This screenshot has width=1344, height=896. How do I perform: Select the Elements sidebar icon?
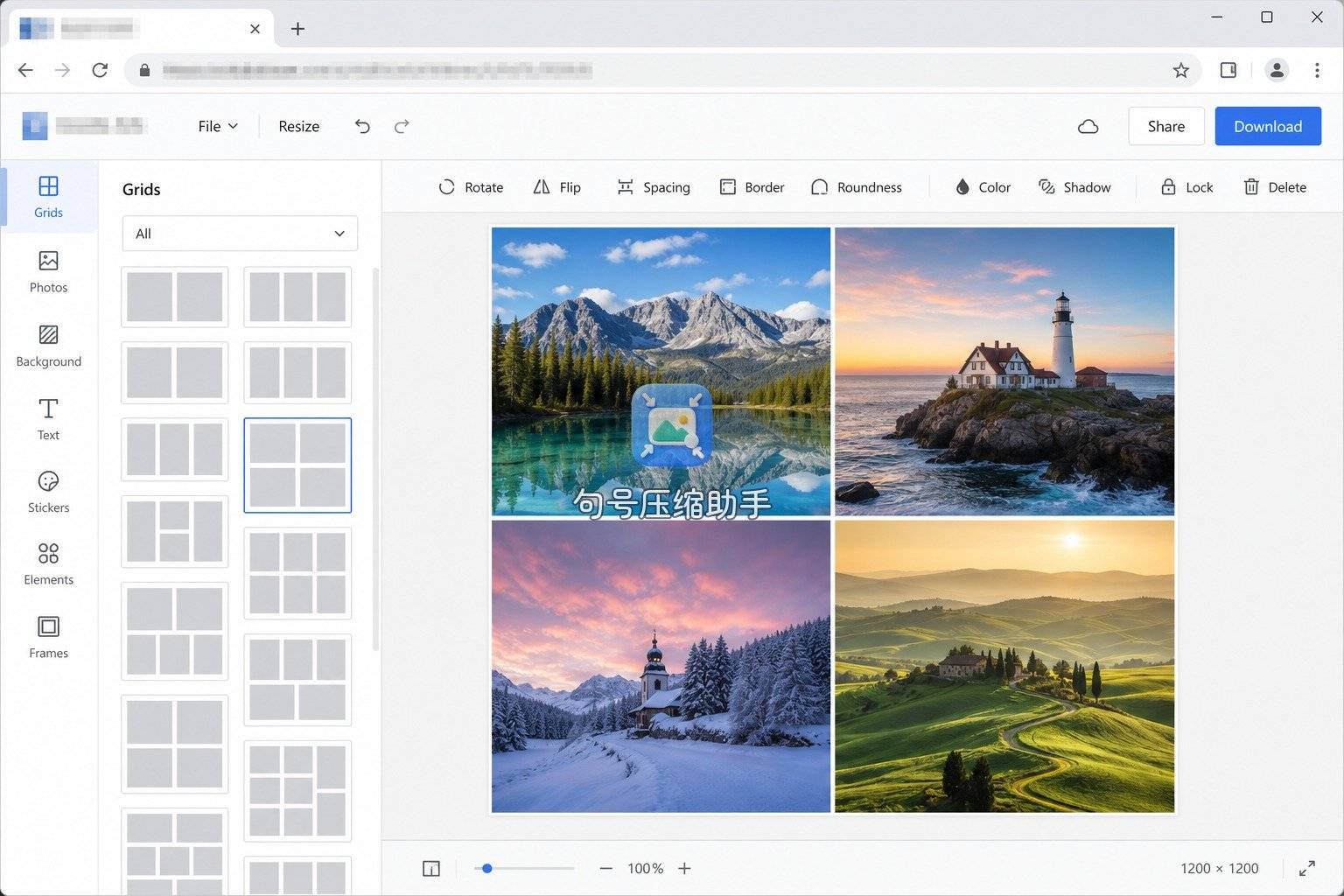coord(48,564)
